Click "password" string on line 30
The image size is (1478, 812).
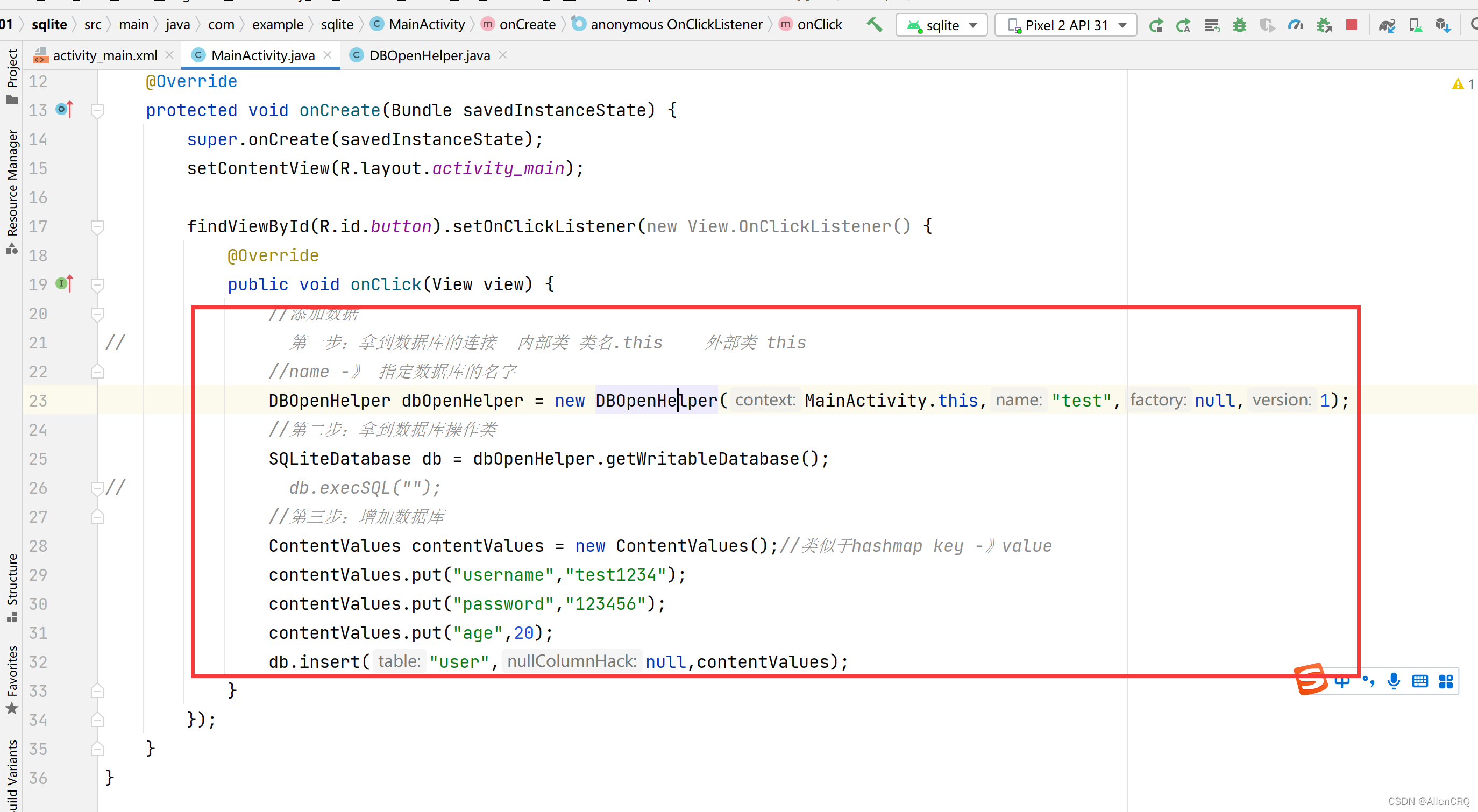tap(503, 604)
